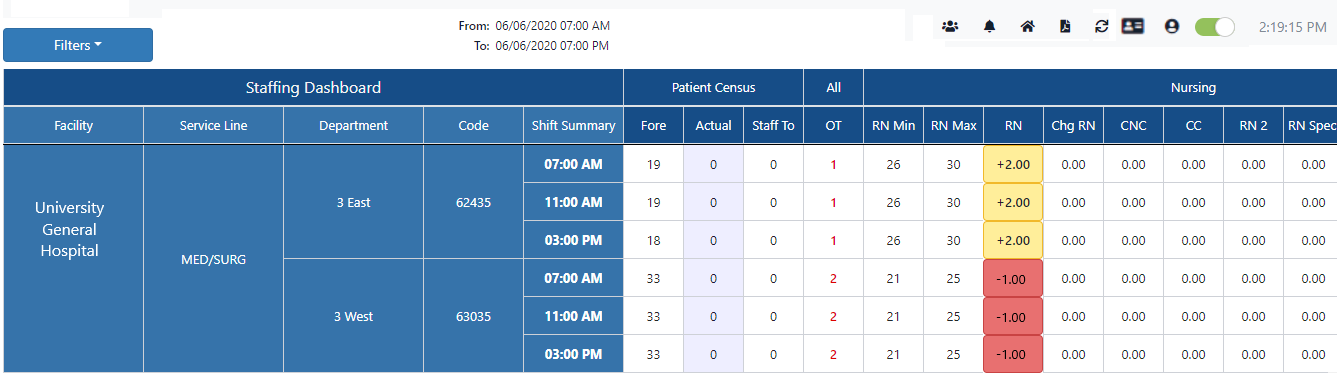
Task: Open the ID card icon
Action: tap(1132, 27)
